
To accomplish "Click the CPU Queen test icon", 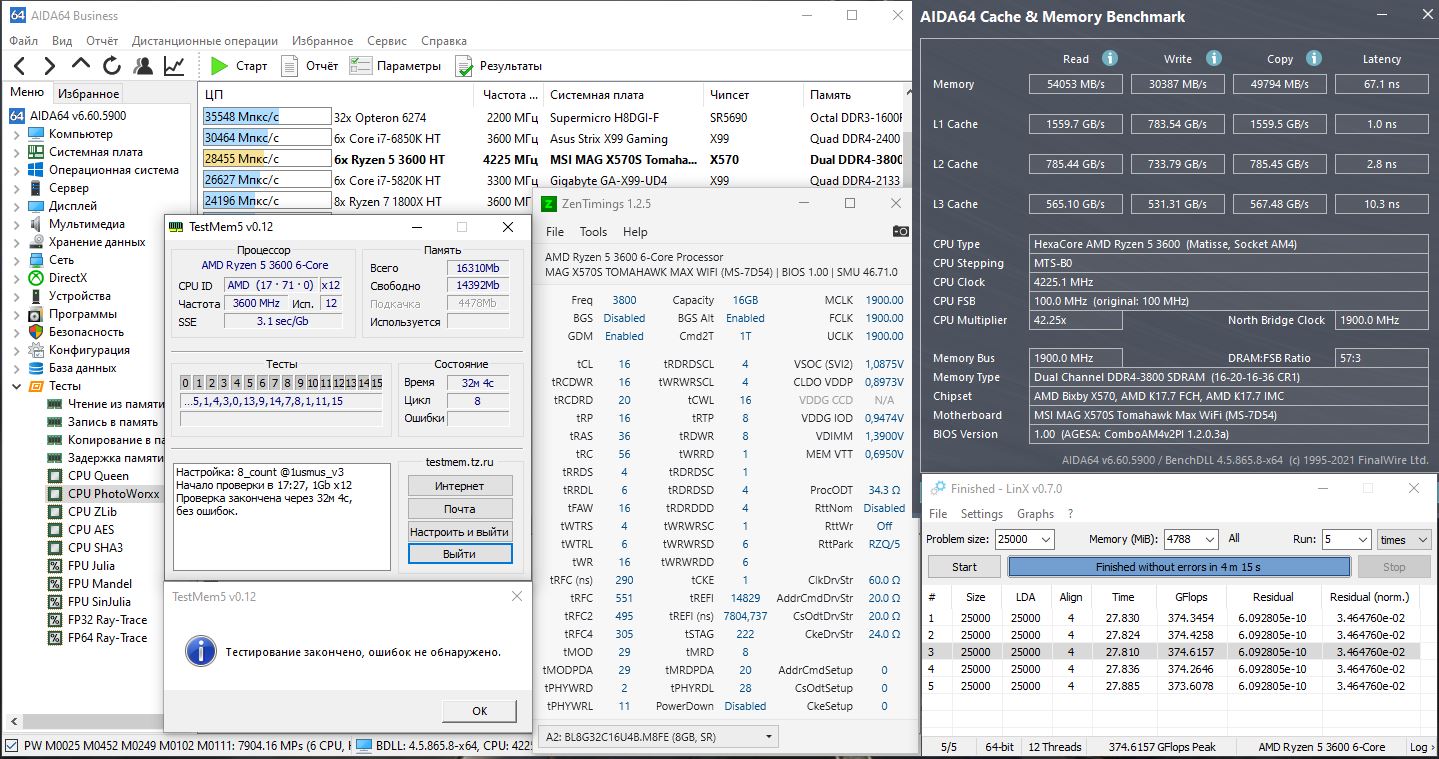I will (55, 476).
